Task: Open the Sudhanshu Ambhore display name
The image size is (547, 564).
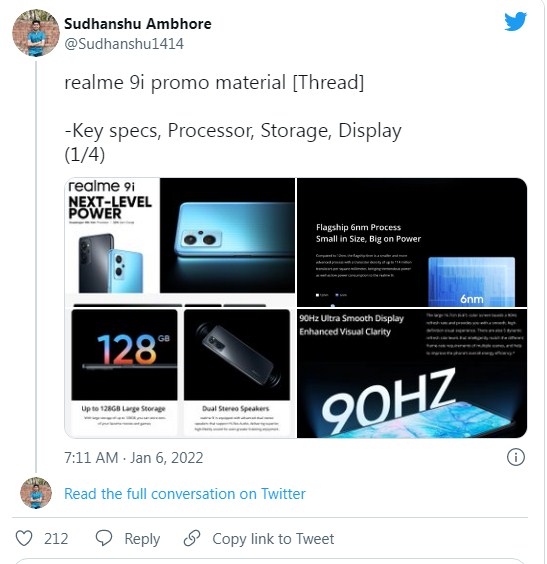Action: pyautogui.click(x=138, y=24)
